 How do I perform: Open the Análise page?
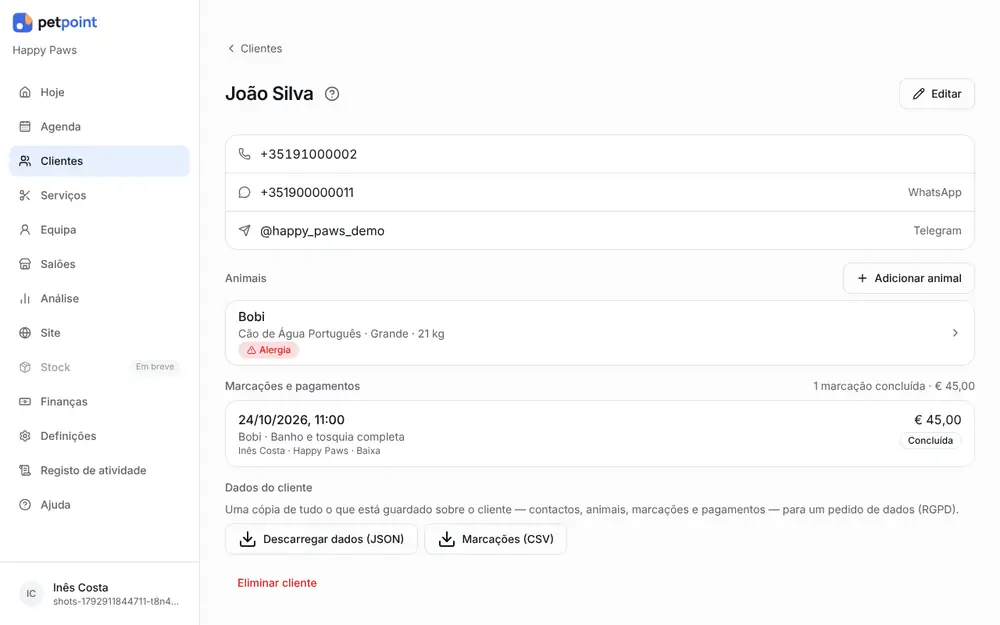tap(99, 298)
